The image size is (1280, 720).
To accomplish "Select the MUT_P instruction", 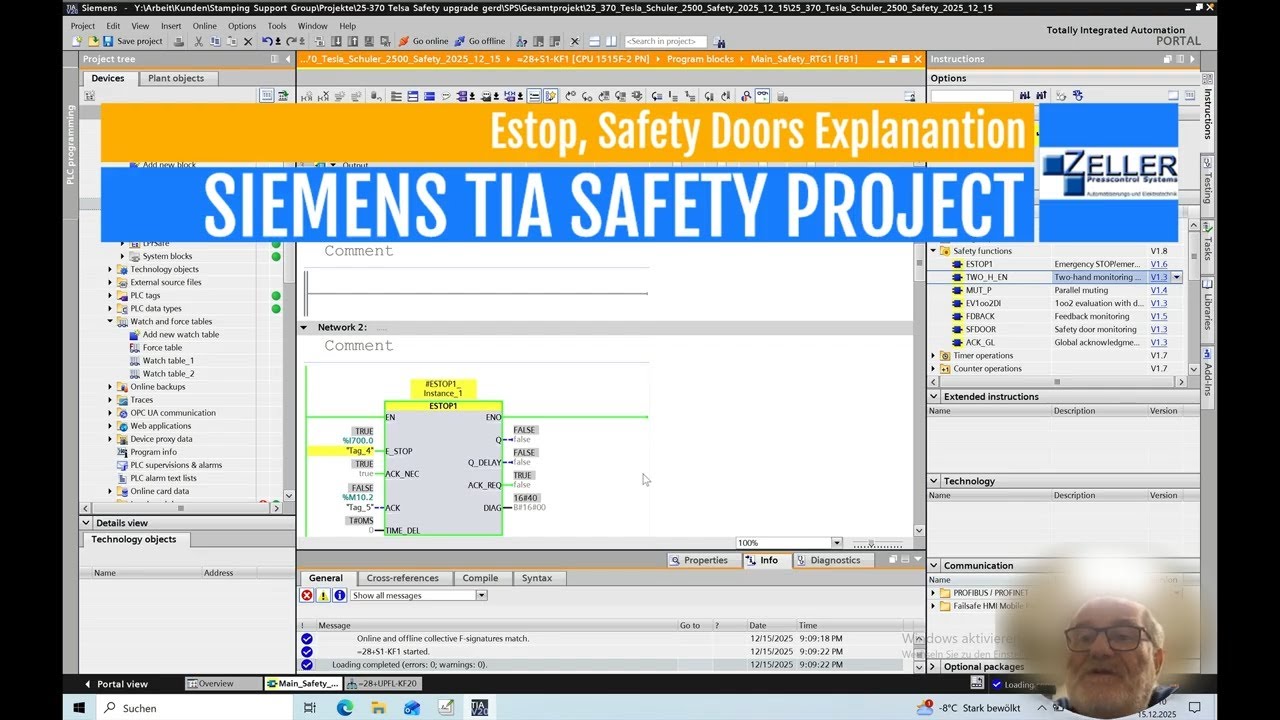I will (x=978, y=290).
